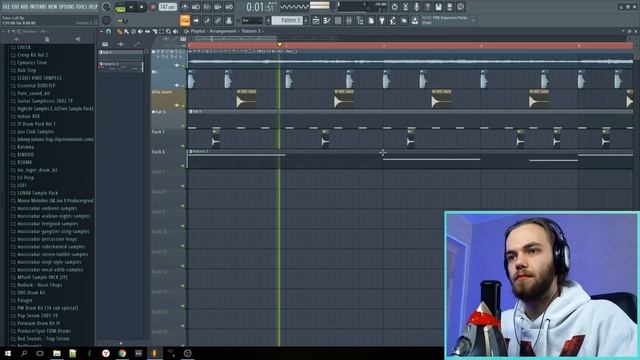Click the help question mark icon
The height and width of the screenshot is (360, 640).
click(x=427, y=7)
